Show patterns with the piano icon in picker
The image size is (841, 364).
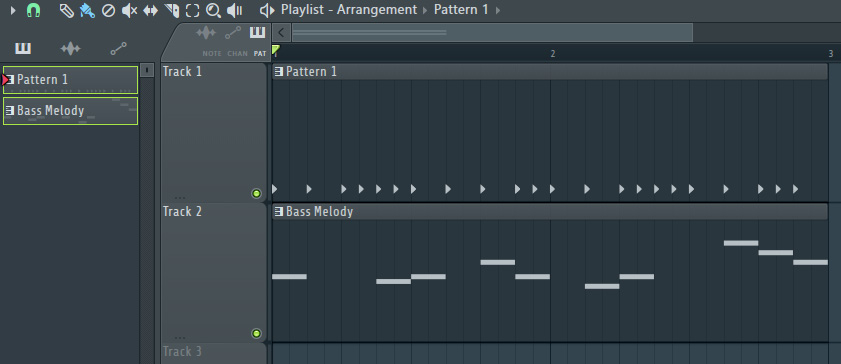(23, 49)
